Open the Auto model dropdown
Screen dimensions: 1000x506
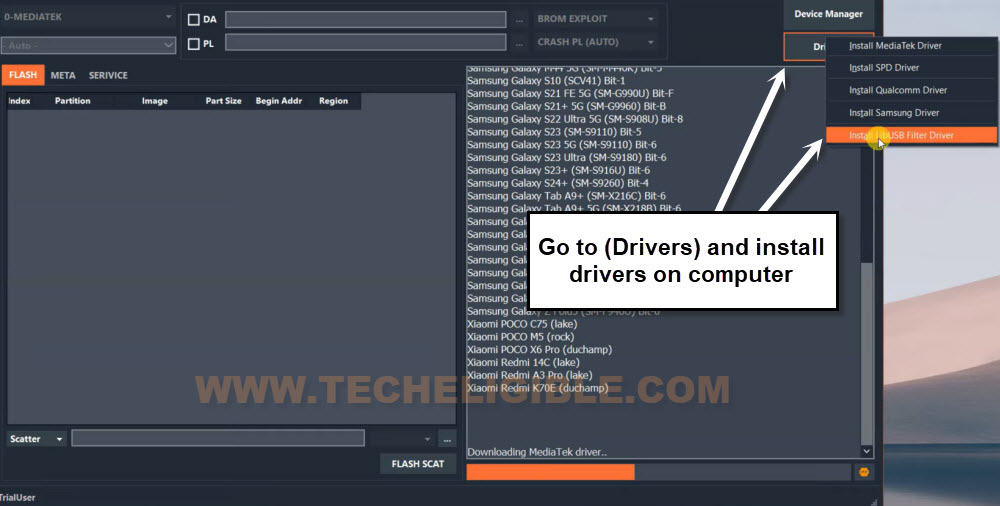pyautogui.click(x=88, y=45)
